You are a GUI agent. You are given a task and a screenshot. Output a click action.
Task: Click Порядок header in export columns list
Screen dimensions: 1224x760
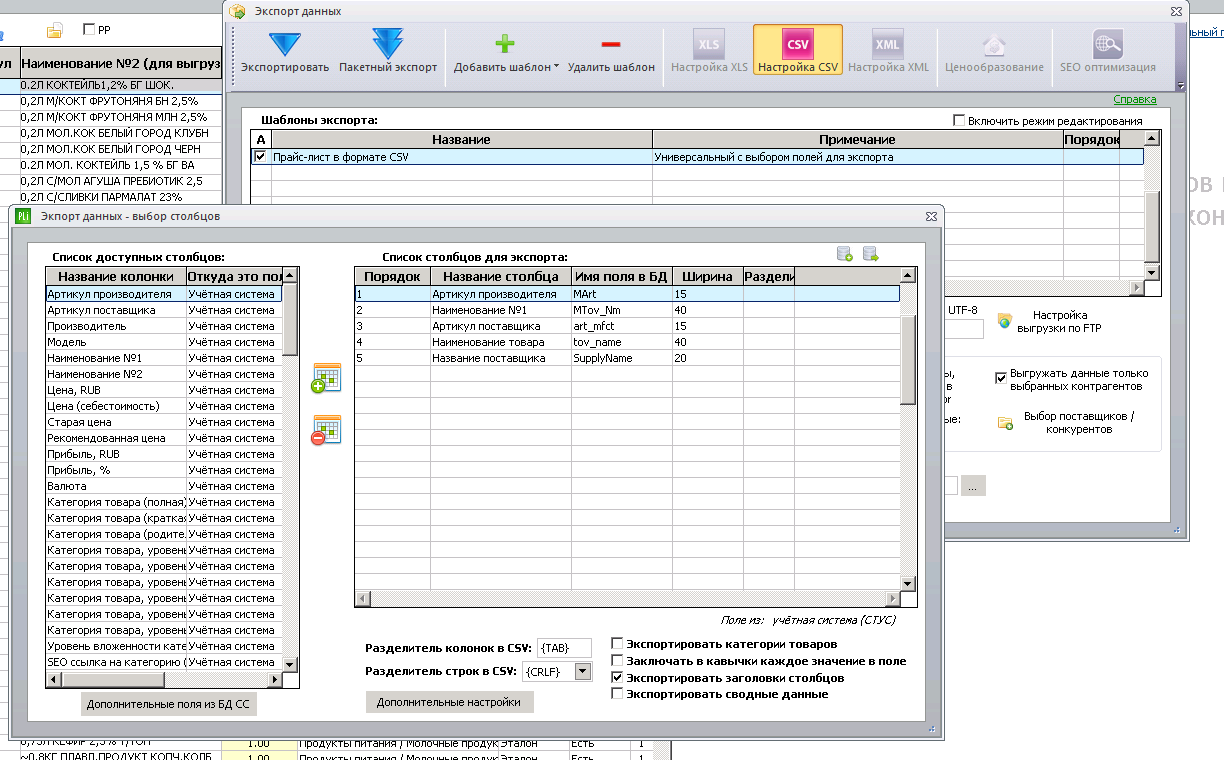[x=392, y=276]
